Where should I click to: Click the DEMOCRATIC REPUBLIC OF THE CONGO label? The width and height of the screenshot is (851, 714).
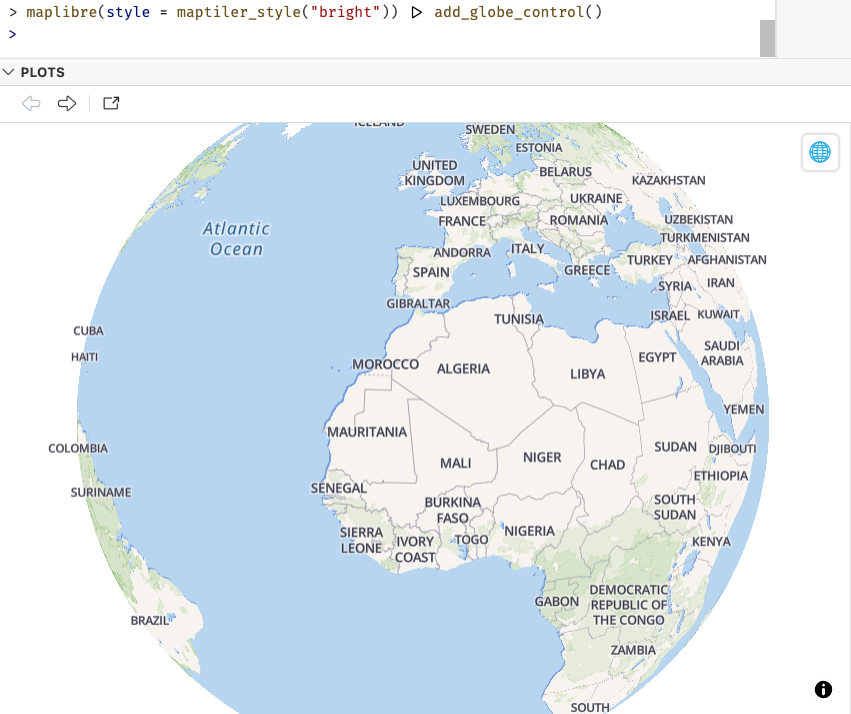point(628,605)
